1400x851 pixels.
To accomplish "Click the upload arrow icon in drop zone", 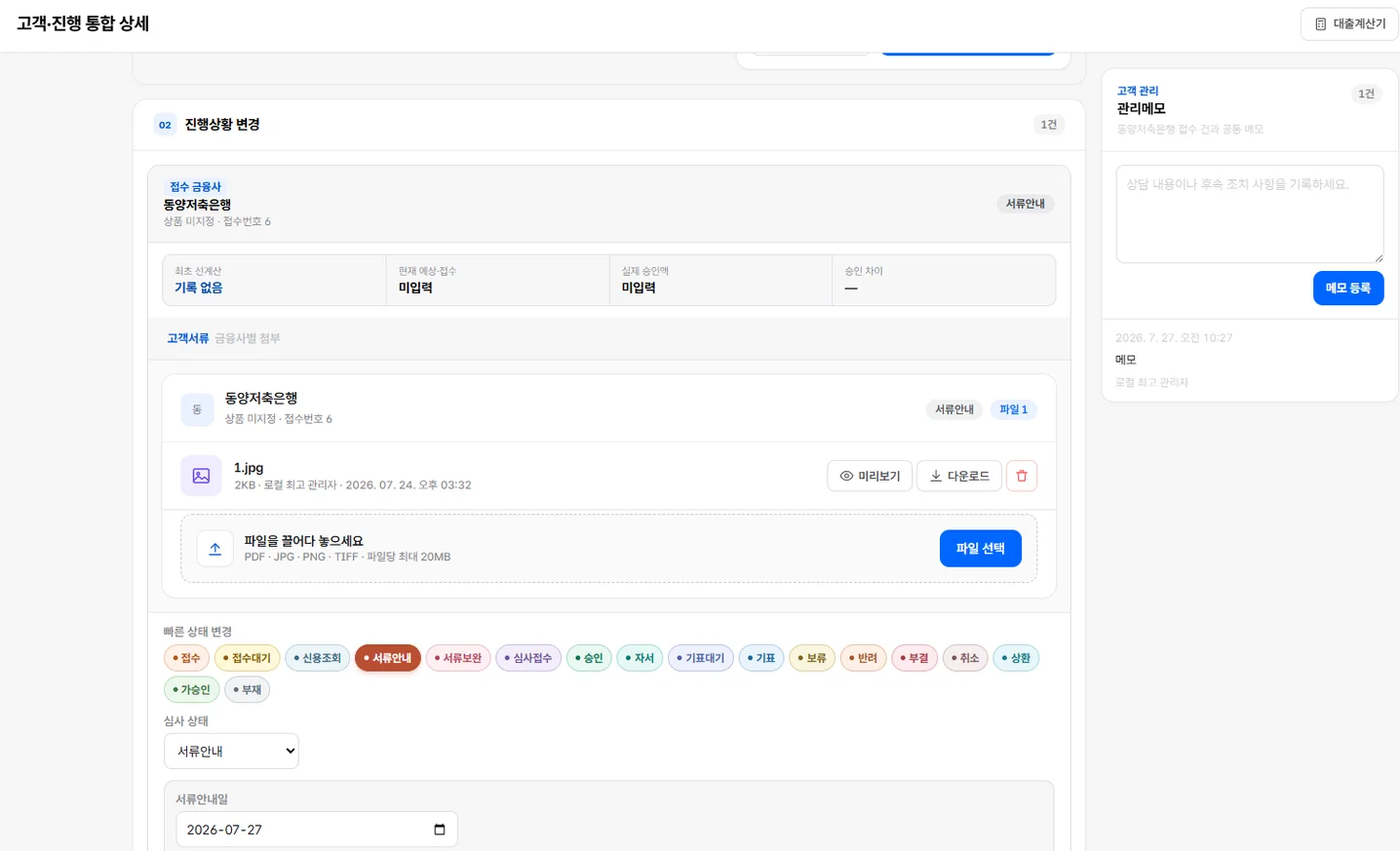I will click(215, 549).
